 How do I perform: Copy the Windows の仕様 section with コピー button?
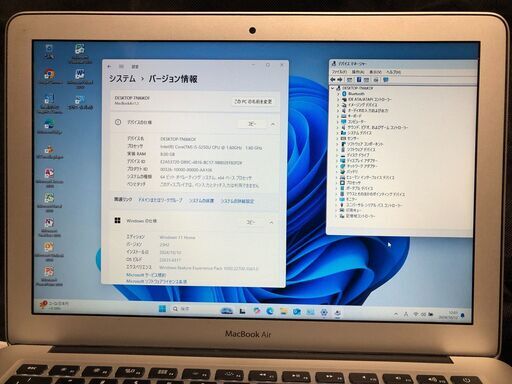(x=251, y=222)
